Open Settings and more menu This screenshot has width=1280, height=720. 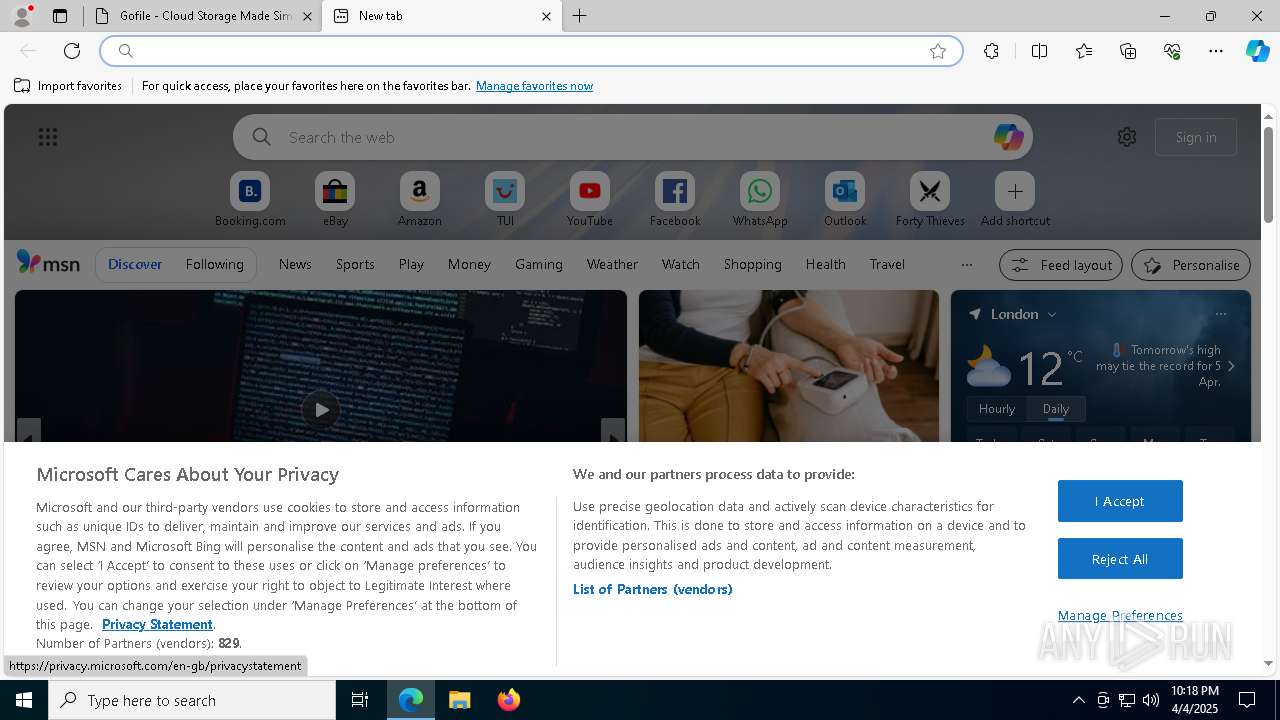[1216, 51]
